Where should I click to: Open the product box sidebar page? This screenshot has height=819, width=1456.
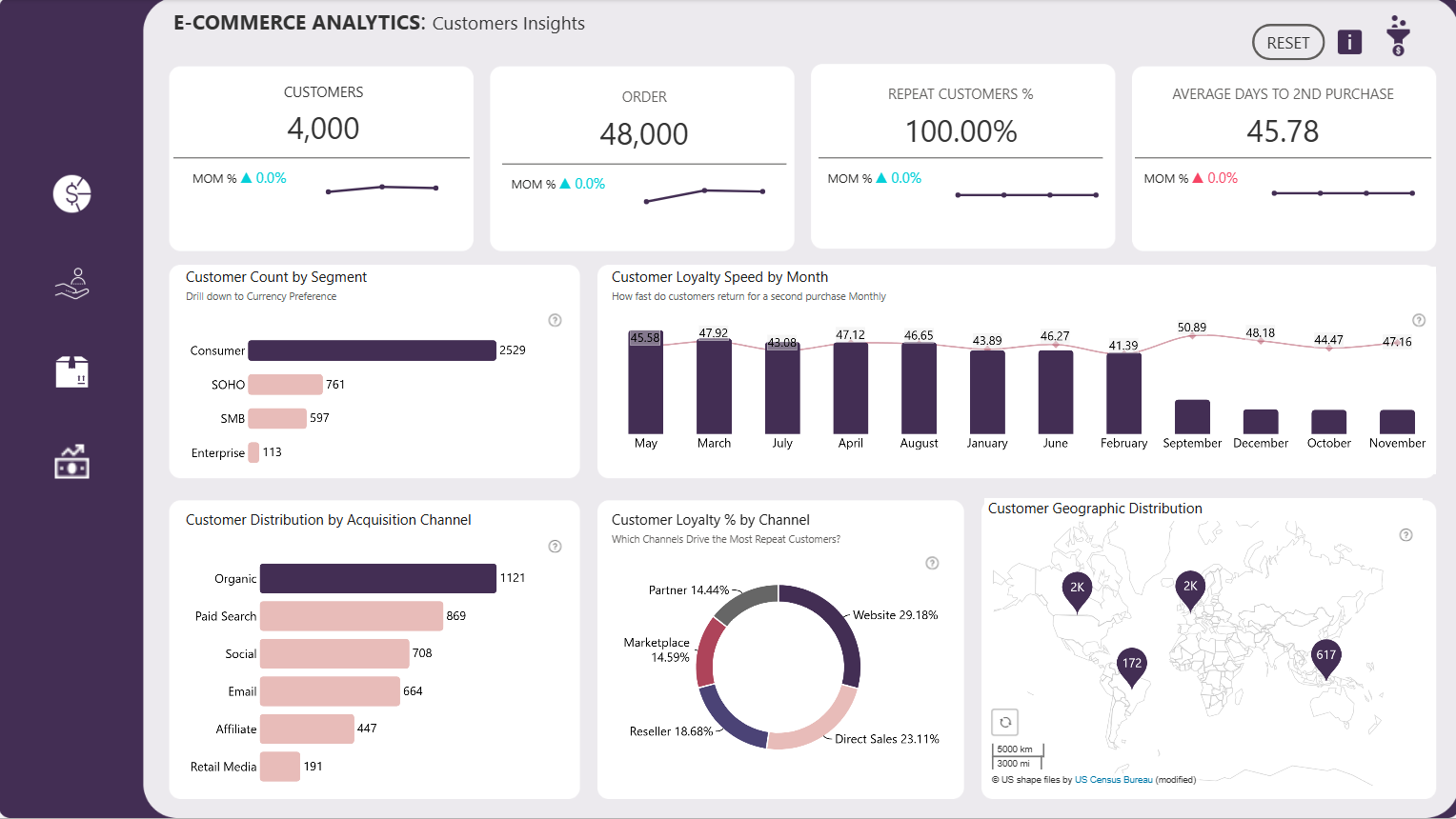click(72, 372)
